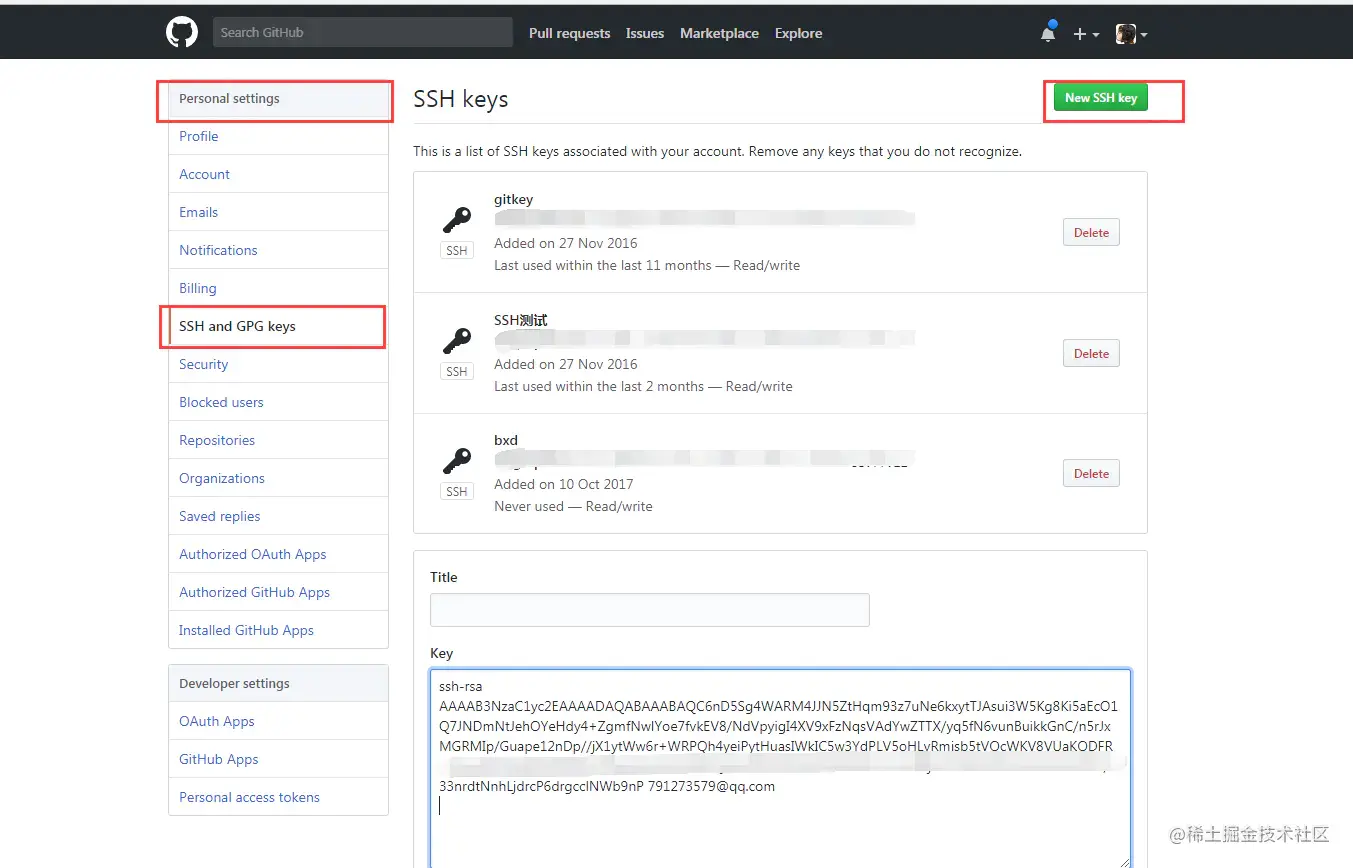Delete the SSH测试 key
Viewport: 1353px width, 868px height.
(x=1091, y=353)
